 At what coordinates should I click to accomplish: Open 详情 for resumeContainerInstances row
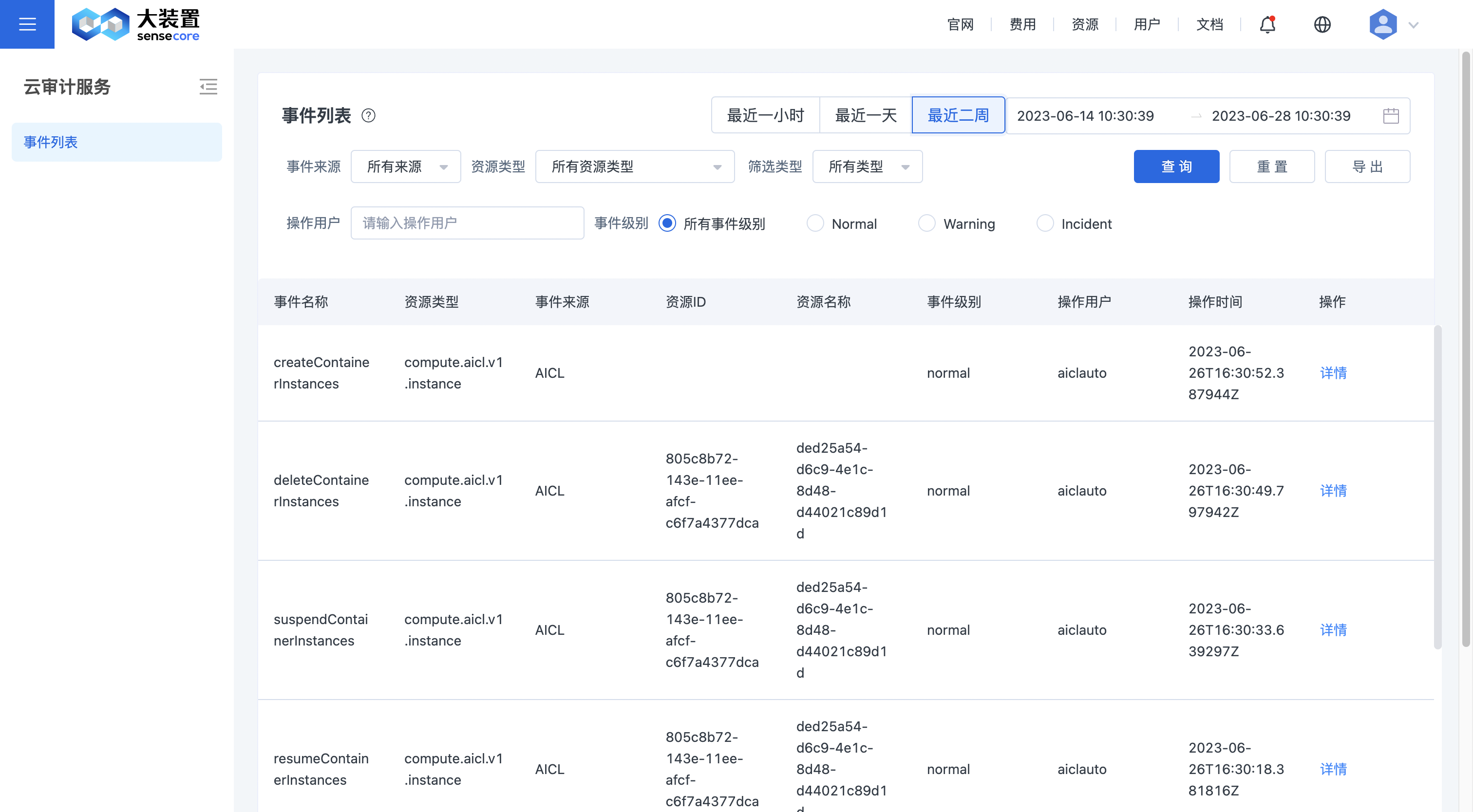point(1333,769)
